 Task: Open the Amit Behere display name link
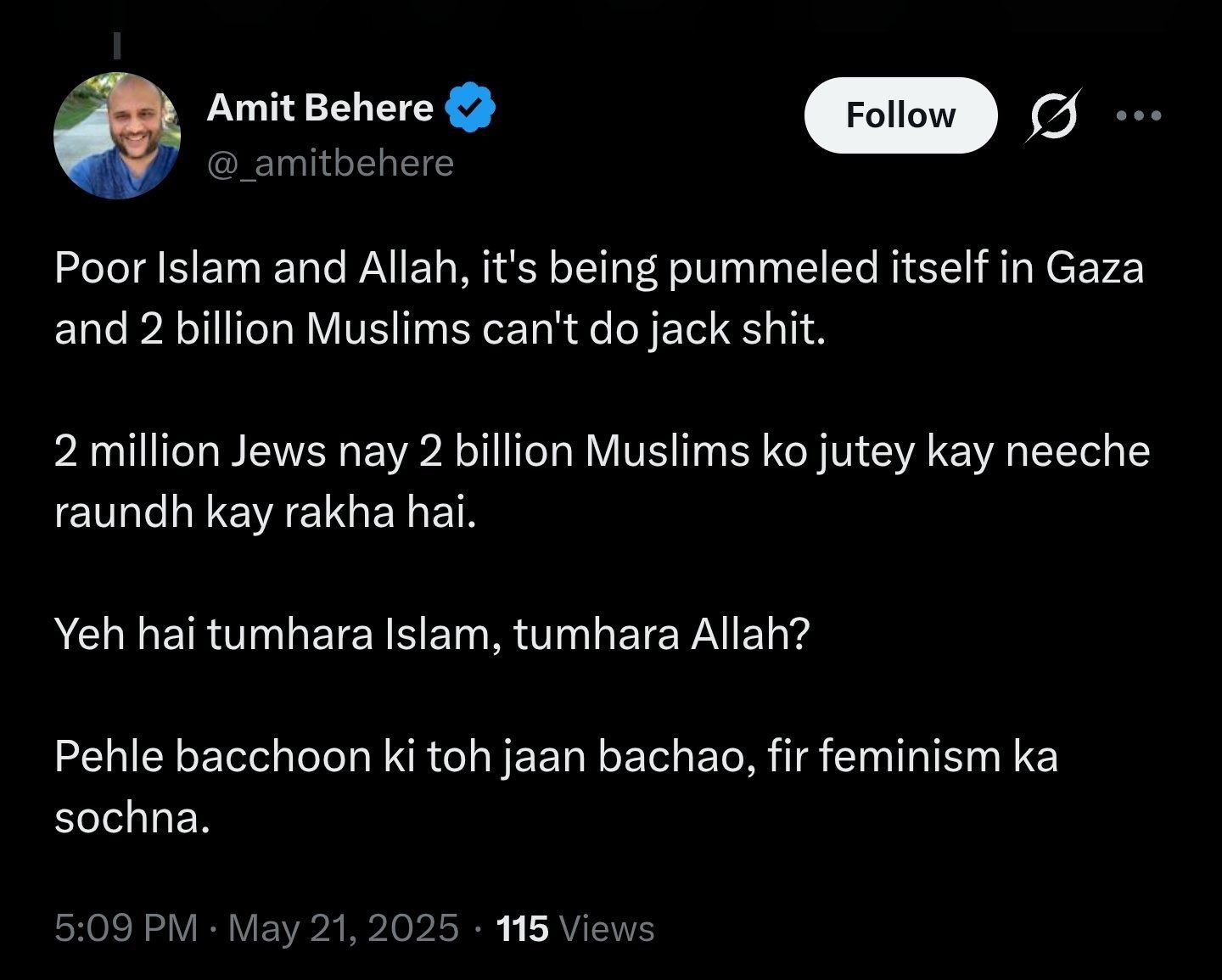tap(320, 108)
